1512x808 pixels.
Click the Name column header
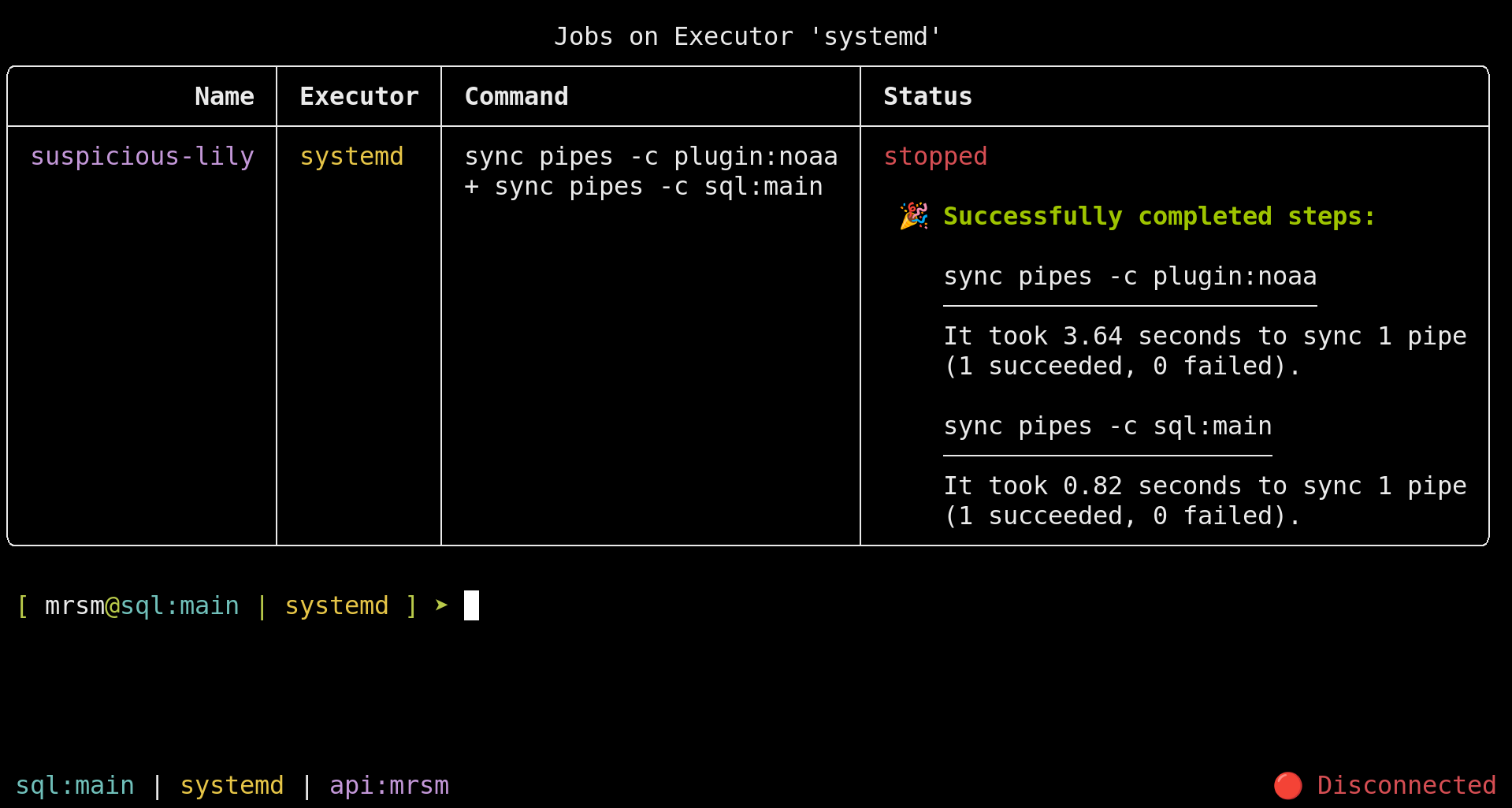(225, 96)
